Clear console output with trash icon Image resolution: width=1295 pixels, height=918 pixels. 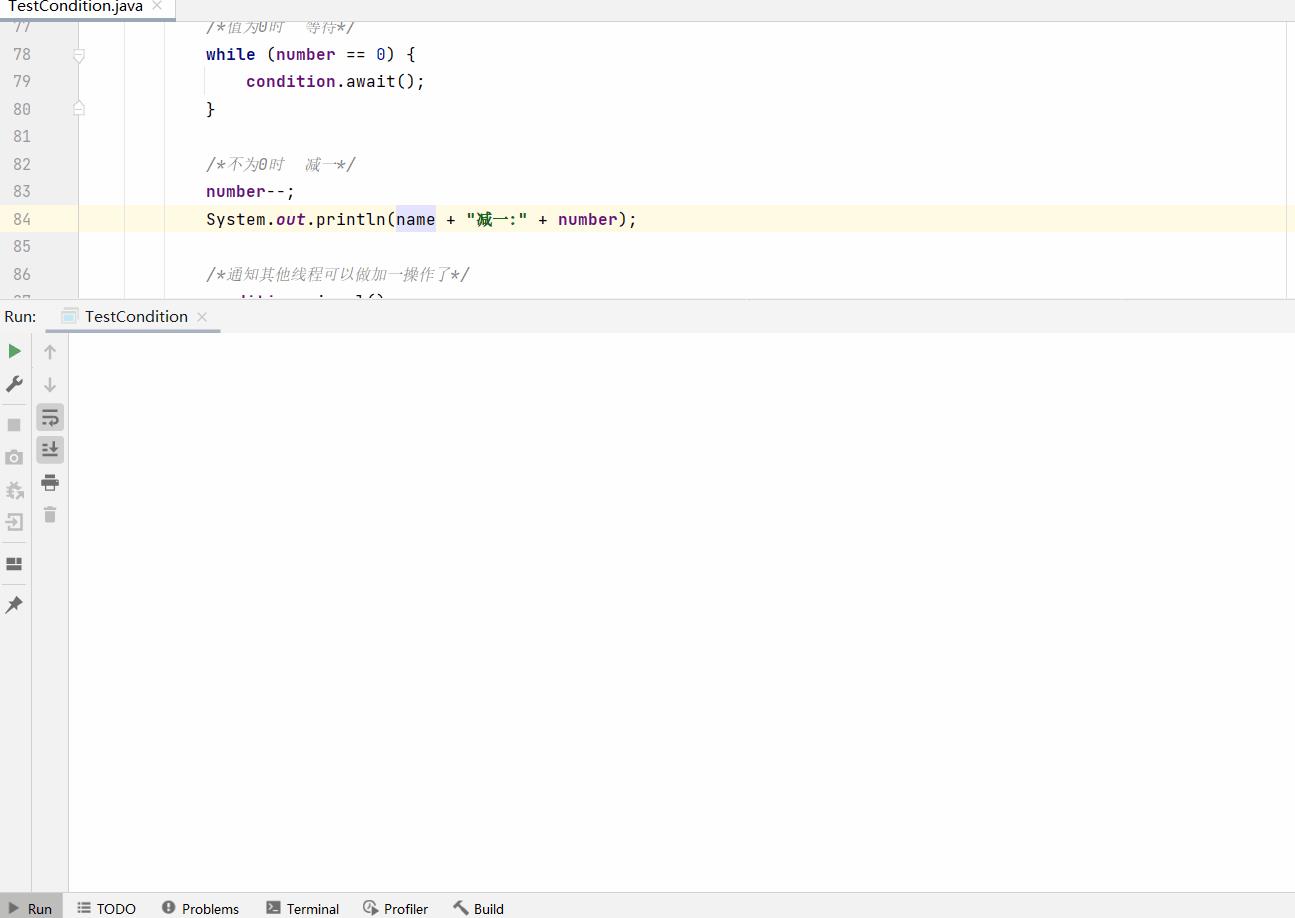pos(50,515)
